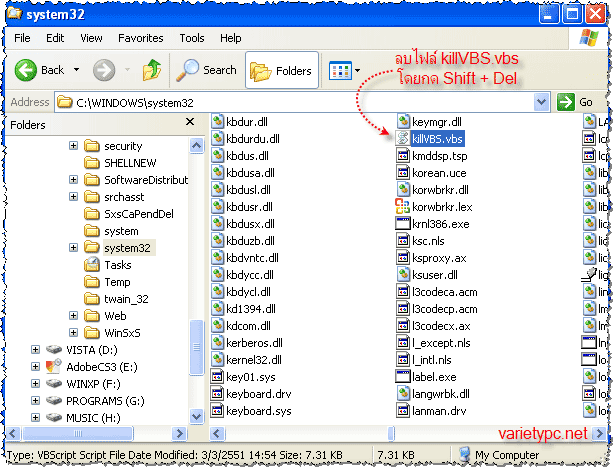Click the label.exe file icon

click(404, 376)
